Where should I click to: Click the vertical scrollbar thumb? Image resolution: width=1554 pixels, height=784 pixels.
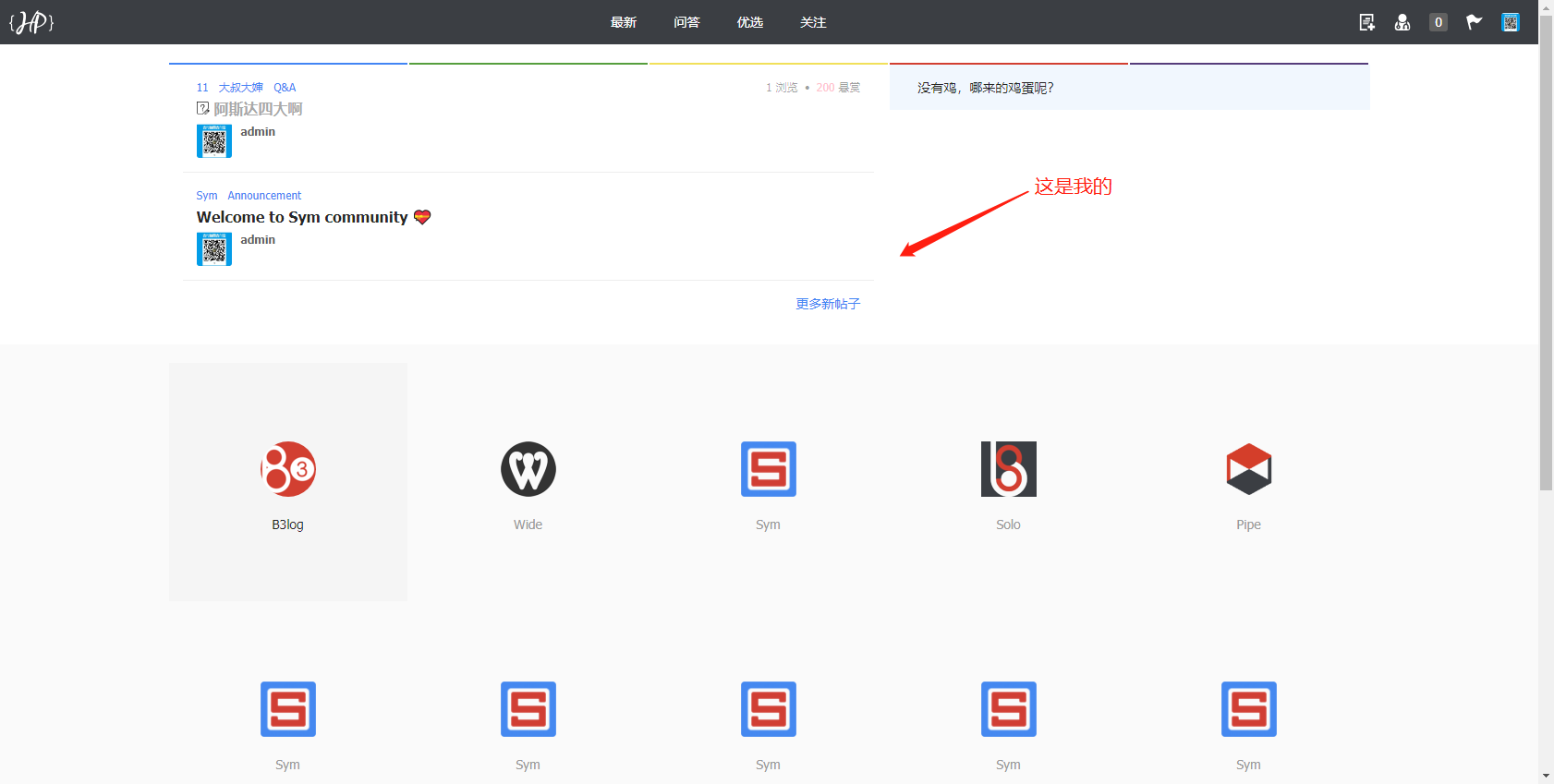point(1546,252)
